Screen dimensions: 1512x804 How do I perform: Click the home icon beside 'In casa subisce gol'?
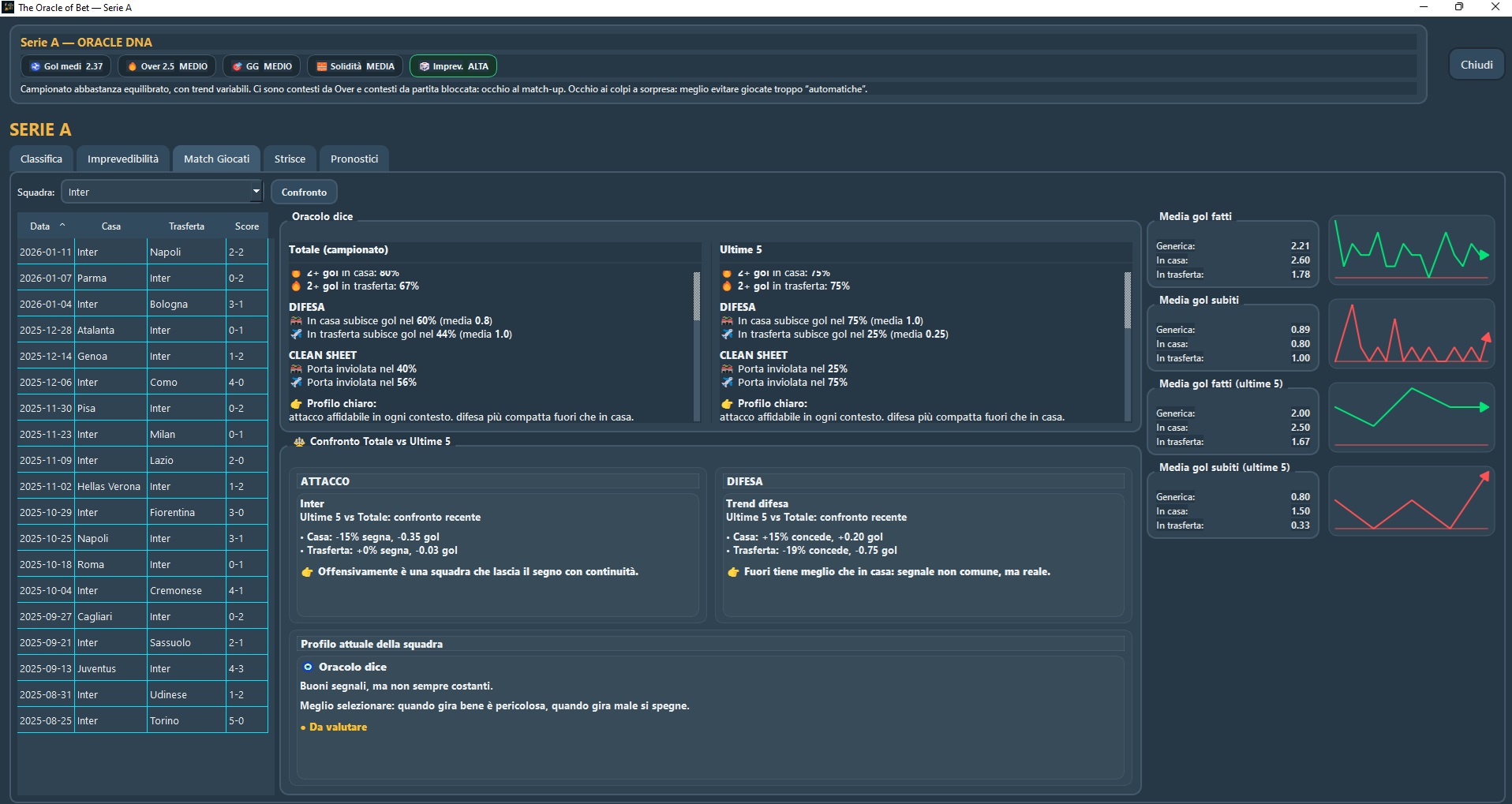coord(296,320)
